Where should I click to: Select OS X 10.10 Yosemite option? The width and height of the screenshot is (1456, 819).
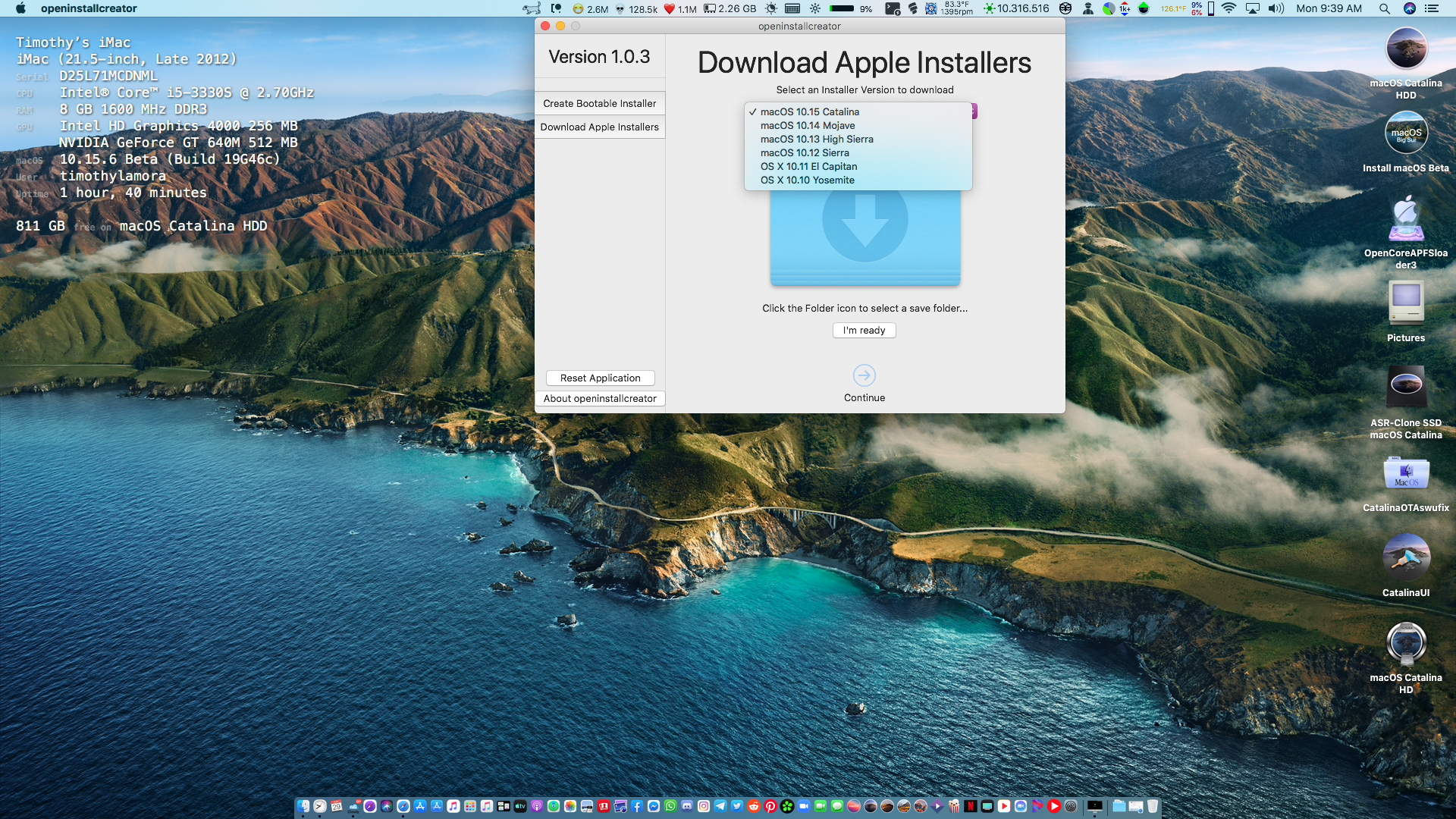click(x=806, y=179)
